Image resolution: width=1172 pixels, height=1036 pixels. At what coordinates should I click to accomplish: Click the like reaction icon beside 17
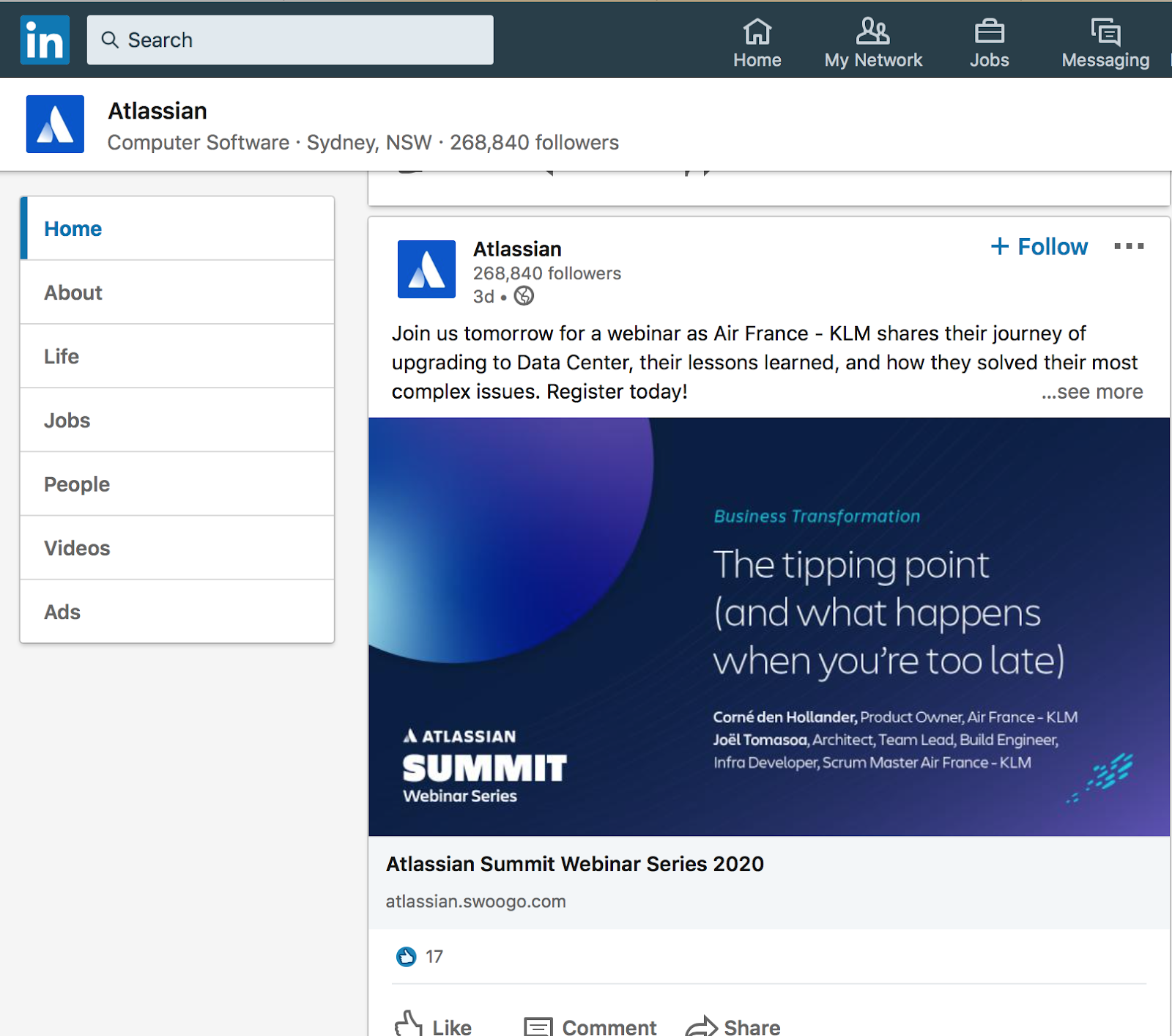(406, 956)
